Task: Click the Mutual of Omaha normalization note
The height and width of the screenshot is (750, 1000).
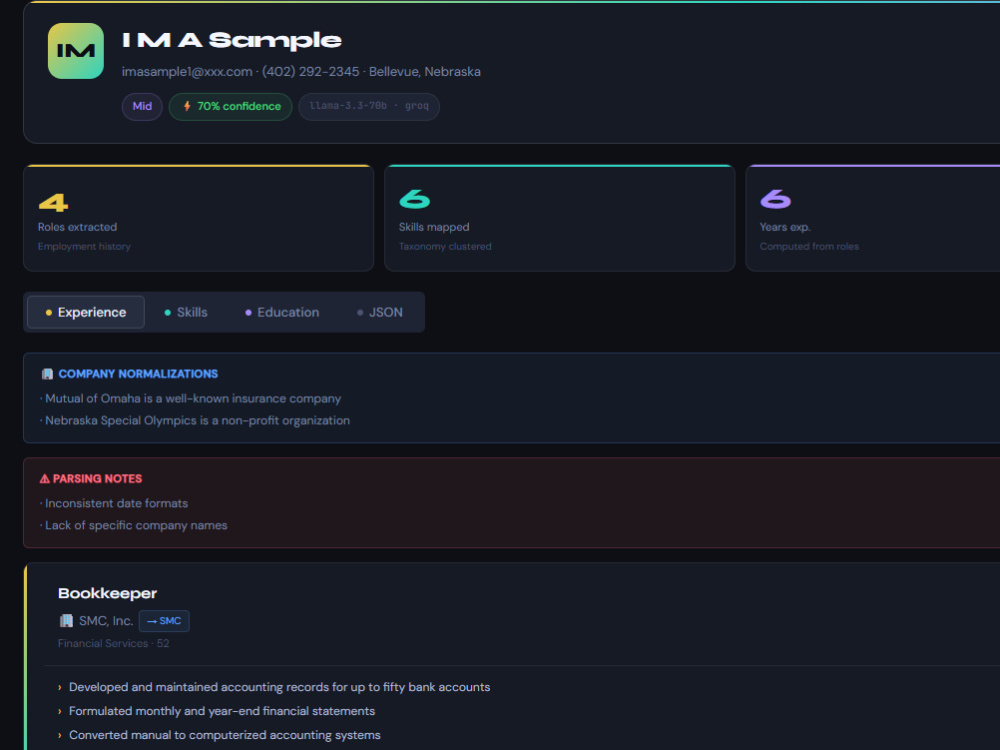Action: [x=191, y=399]
